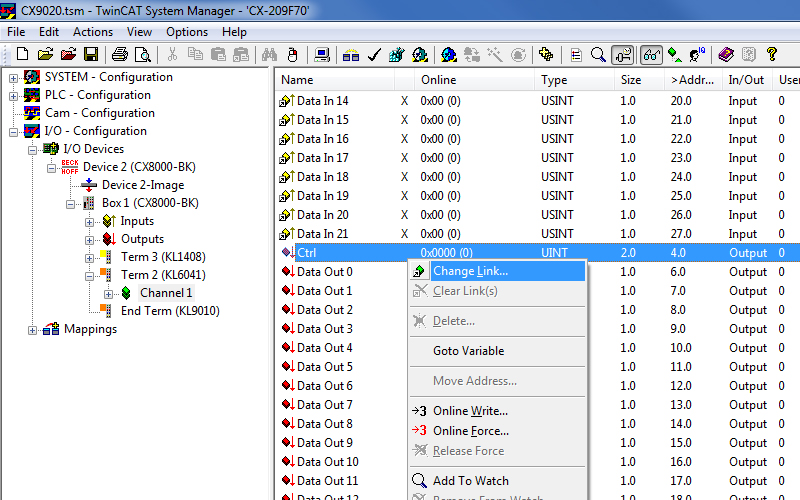The height and width of the screenshot is (500, 800).
Task: Select Device 2-Image in the tree
Action: pos(143,185)
